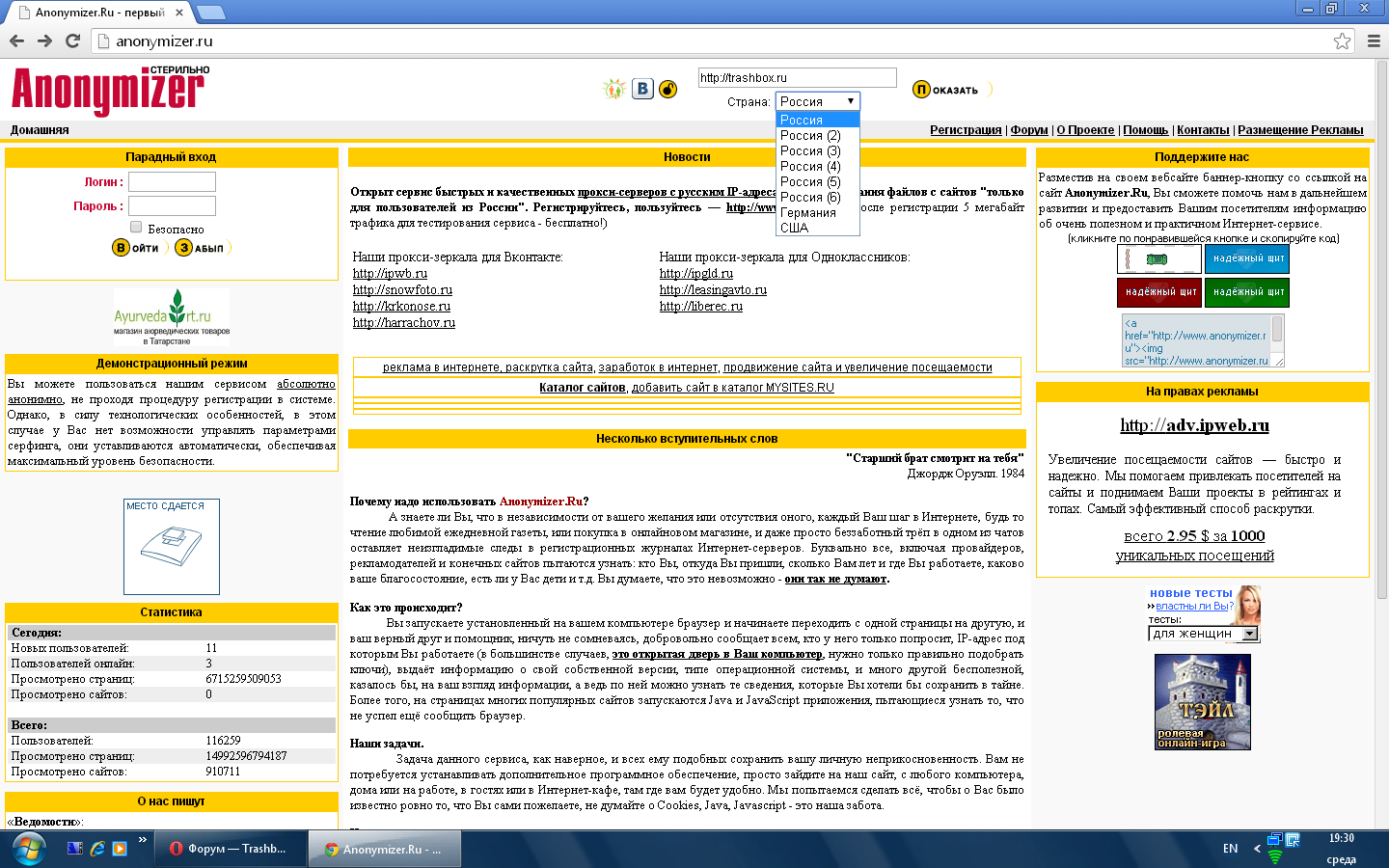
Task: Show hidden system tray icons
Action: [1257, 849]
